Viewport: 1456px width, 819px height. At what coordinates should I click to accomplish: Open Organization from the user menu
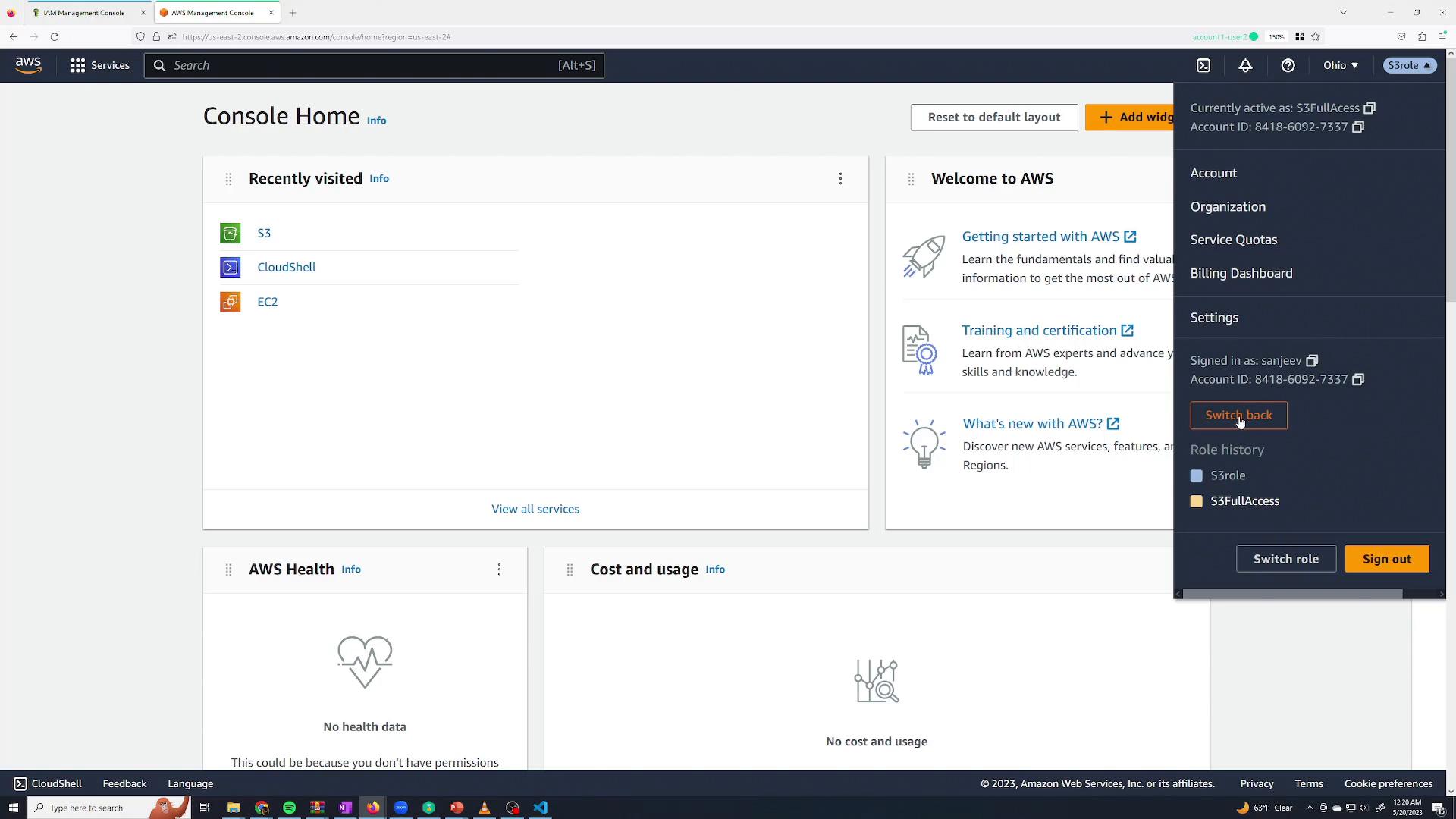click(x=1228, y=206)
